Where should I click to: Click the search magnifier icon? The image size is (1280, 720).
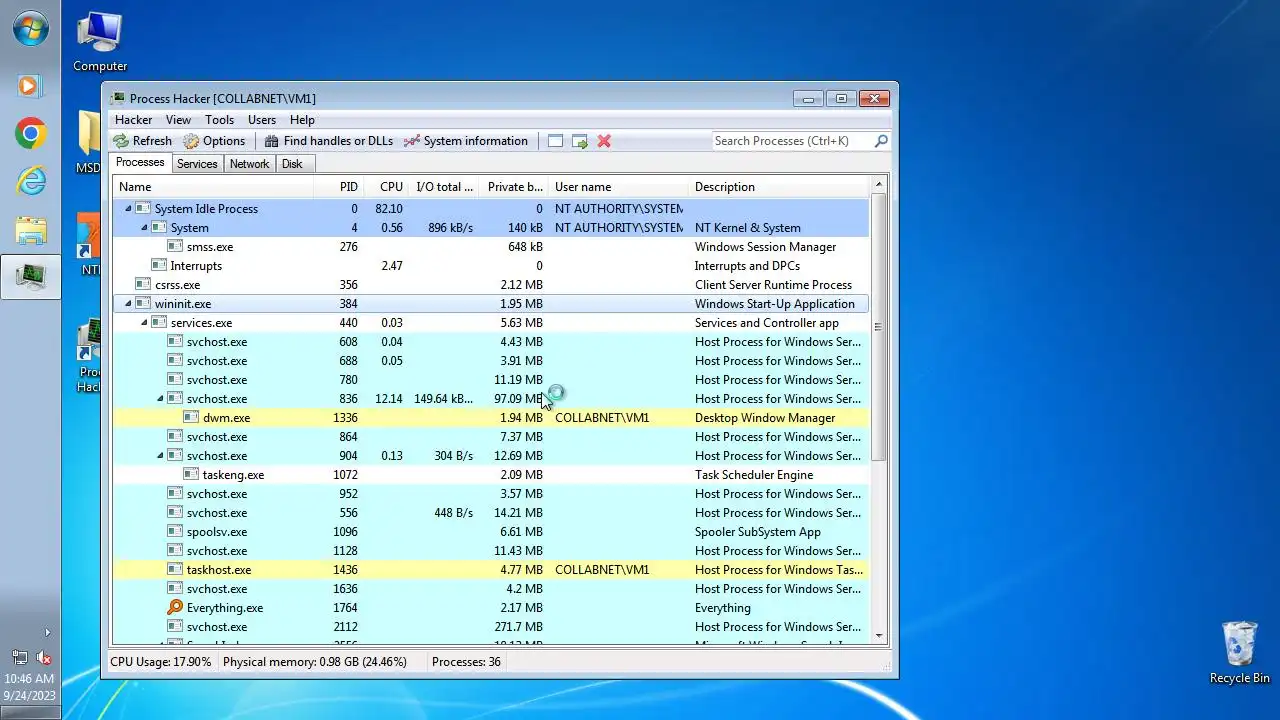881,141
